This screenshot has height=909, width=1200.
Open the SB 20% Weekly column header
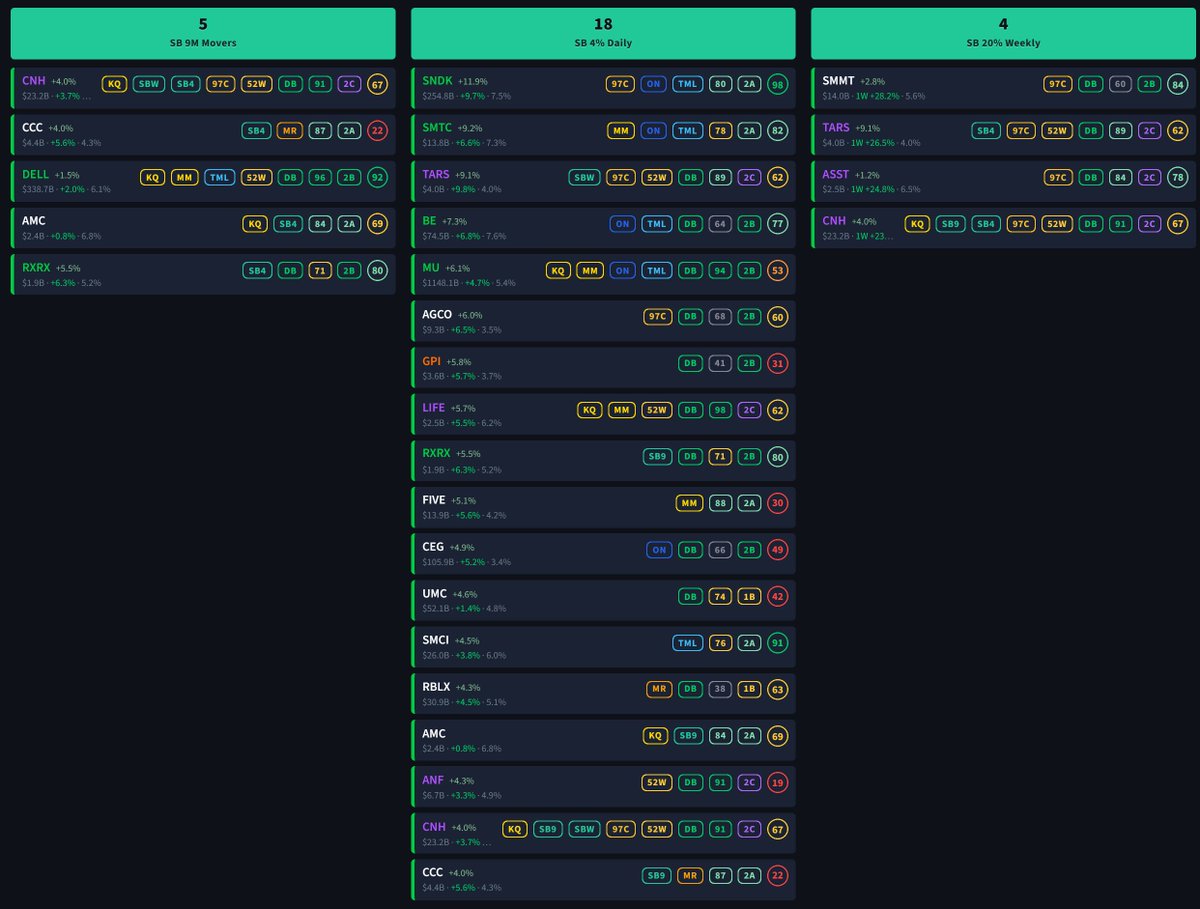click(x=1003, y=33)
